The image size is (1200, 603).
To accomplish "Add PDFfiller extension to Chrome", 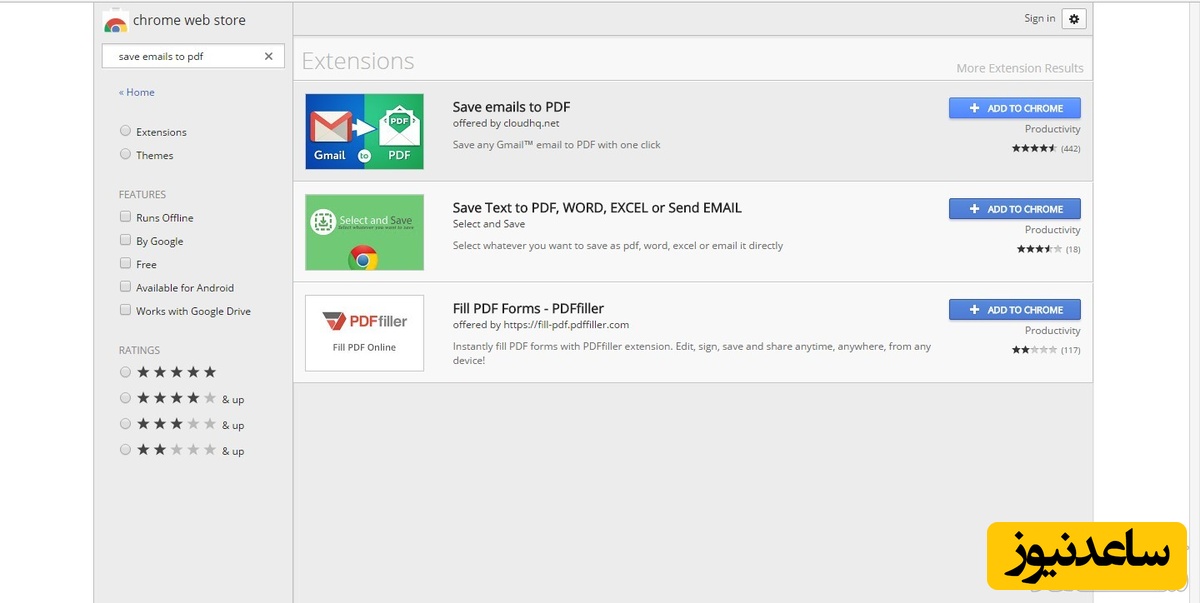I will (1014, 310).
